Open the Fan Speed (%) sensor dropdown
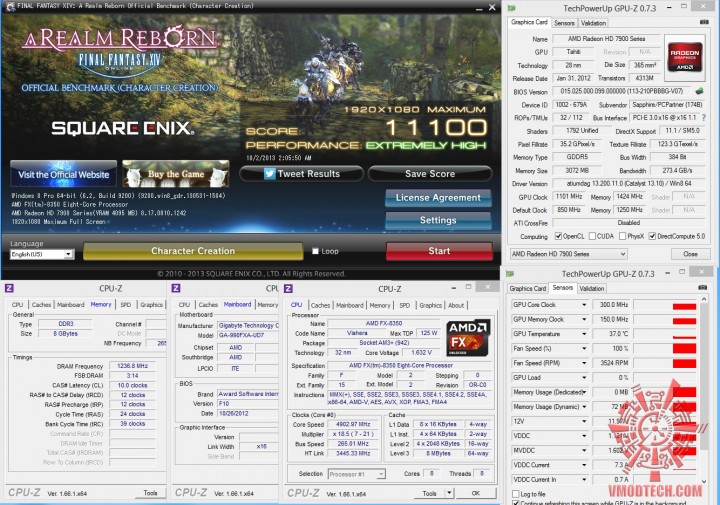 tap(584, 348)
